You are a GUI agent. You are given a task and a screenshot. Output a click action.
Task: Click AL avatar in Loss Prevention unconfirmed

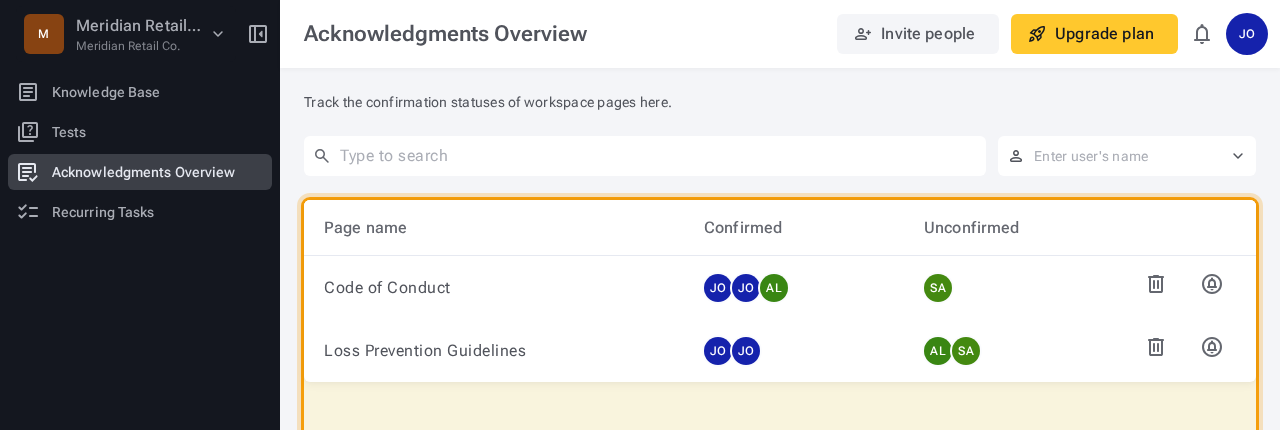(x=938, y=351)
